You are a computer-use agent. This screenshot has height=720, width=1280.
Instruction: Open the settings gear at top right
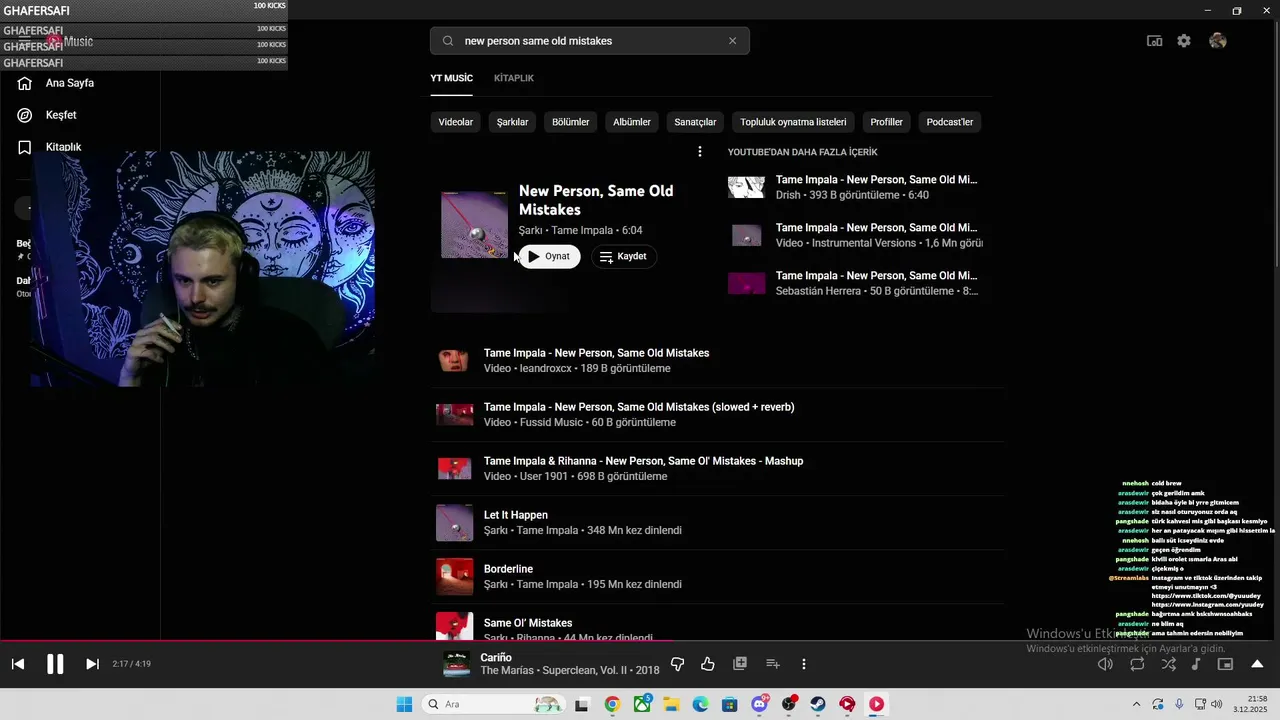pos(1184,41)
